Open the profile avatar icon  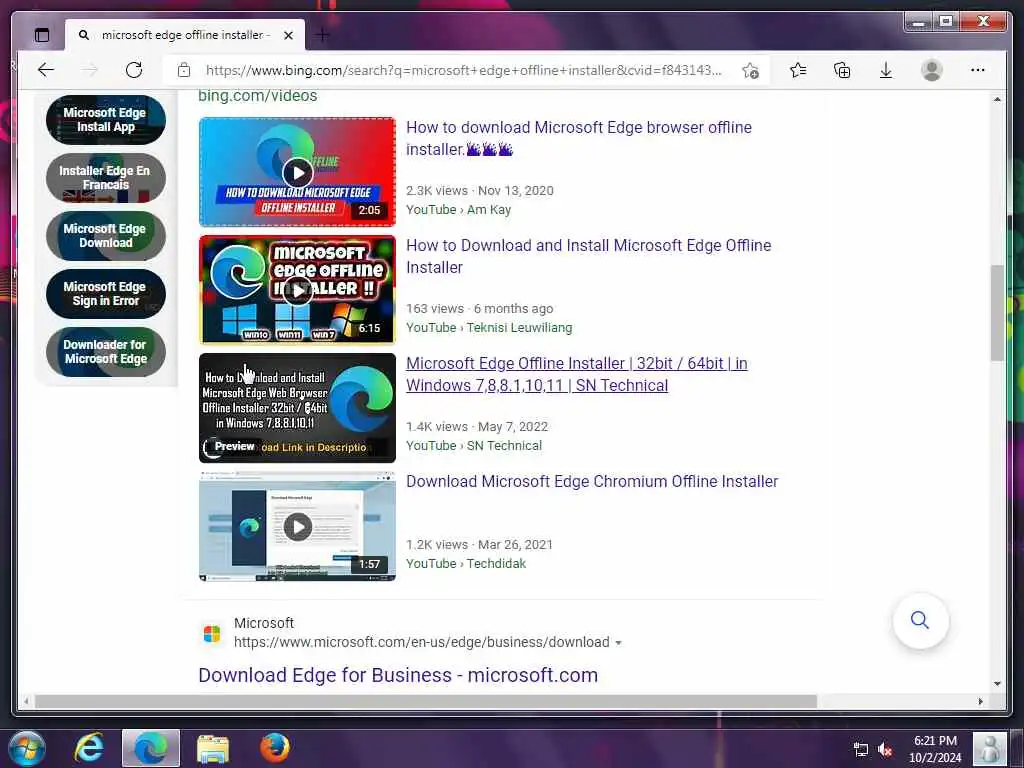click(931, 70)
